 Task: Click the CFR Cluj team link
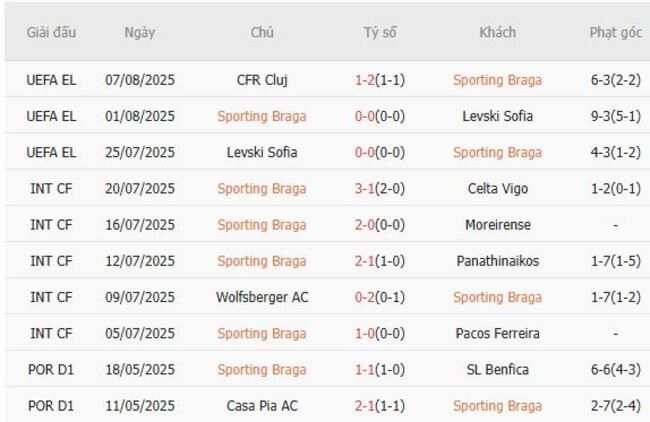[x=261, y=79]
